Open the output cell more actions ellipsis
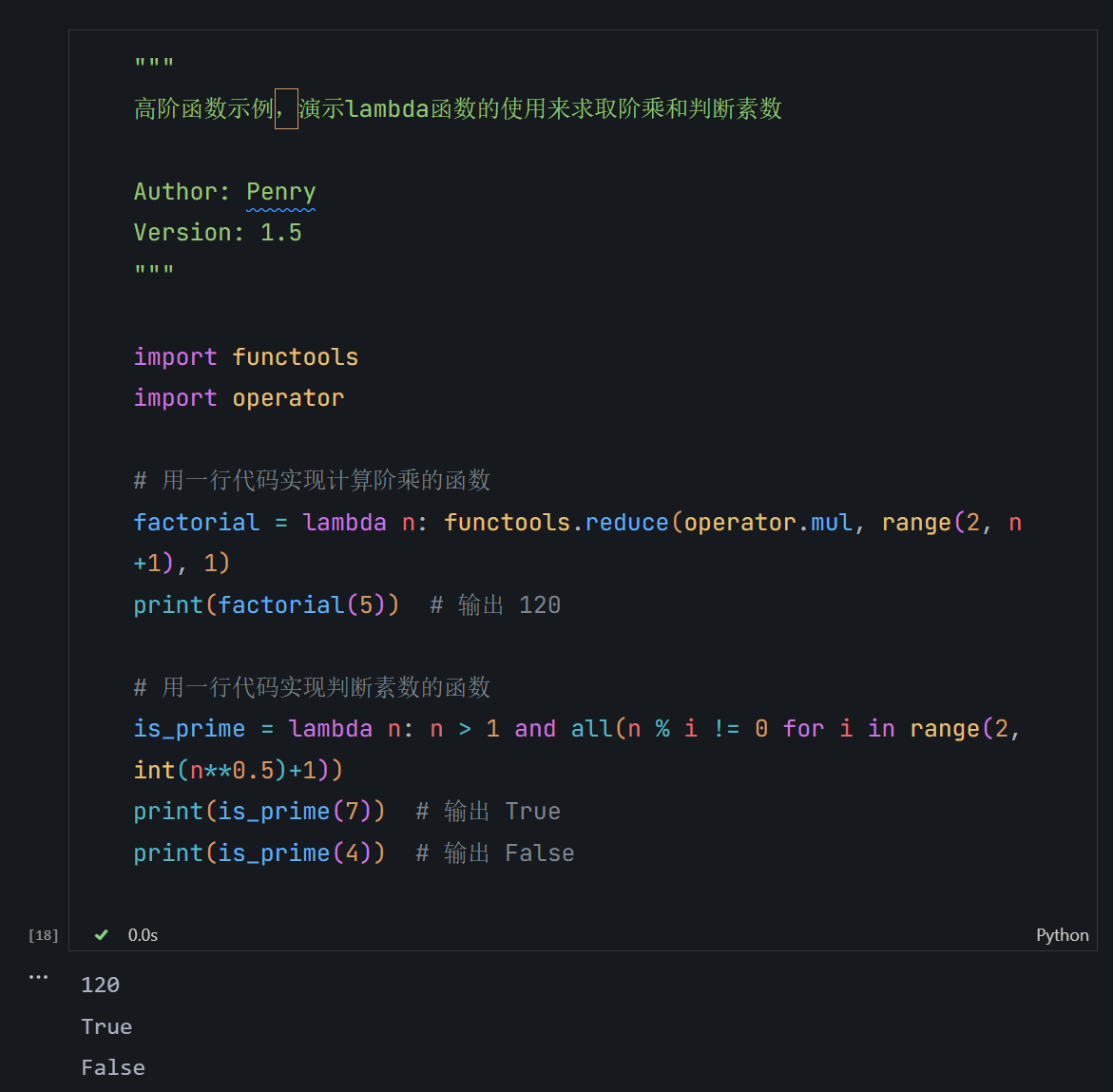The image size is (1113, 1092). click(x=38, y=977)
